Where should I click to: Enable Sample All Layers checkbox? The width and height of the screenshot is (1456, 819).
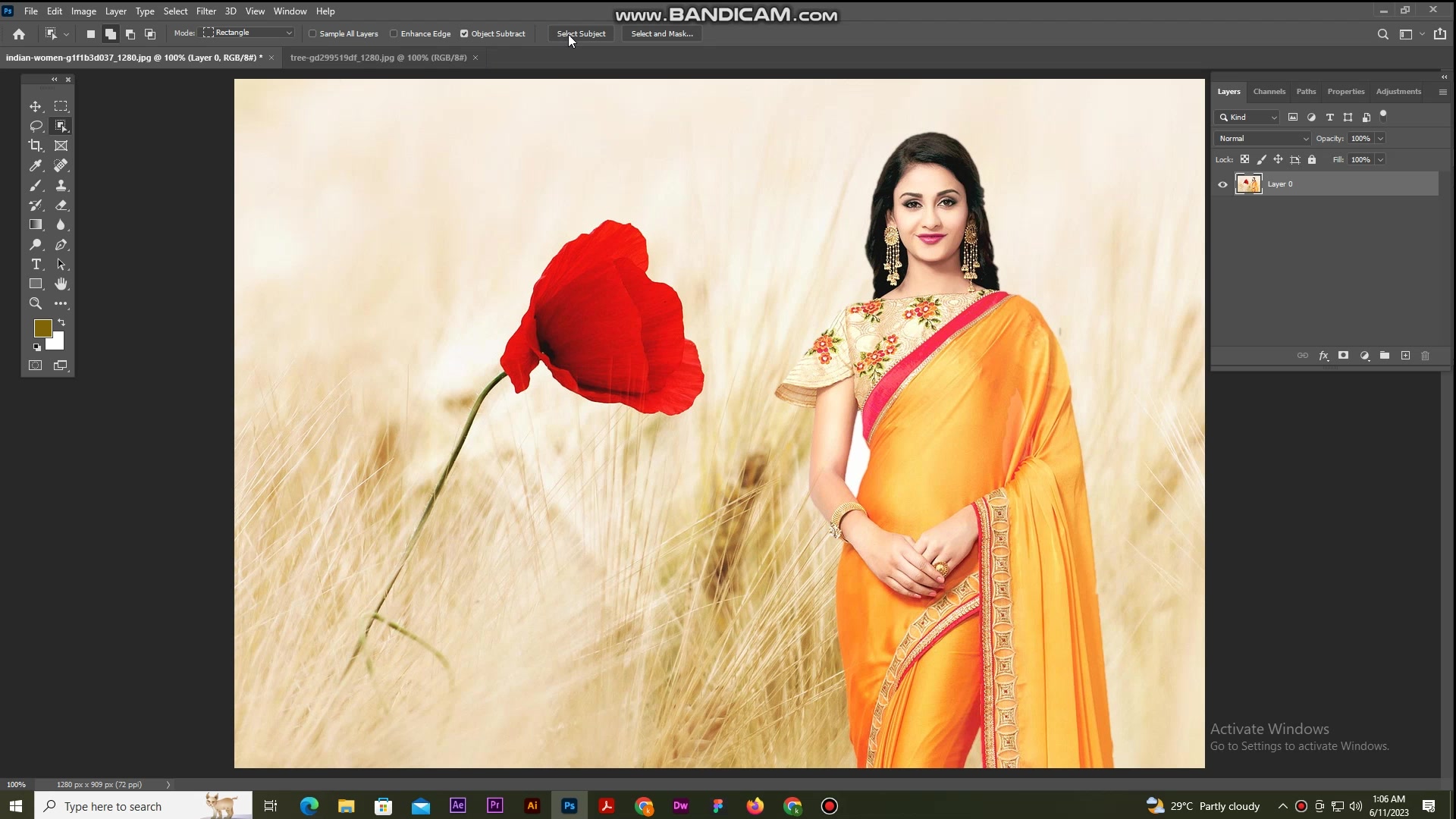click(312, 33)
